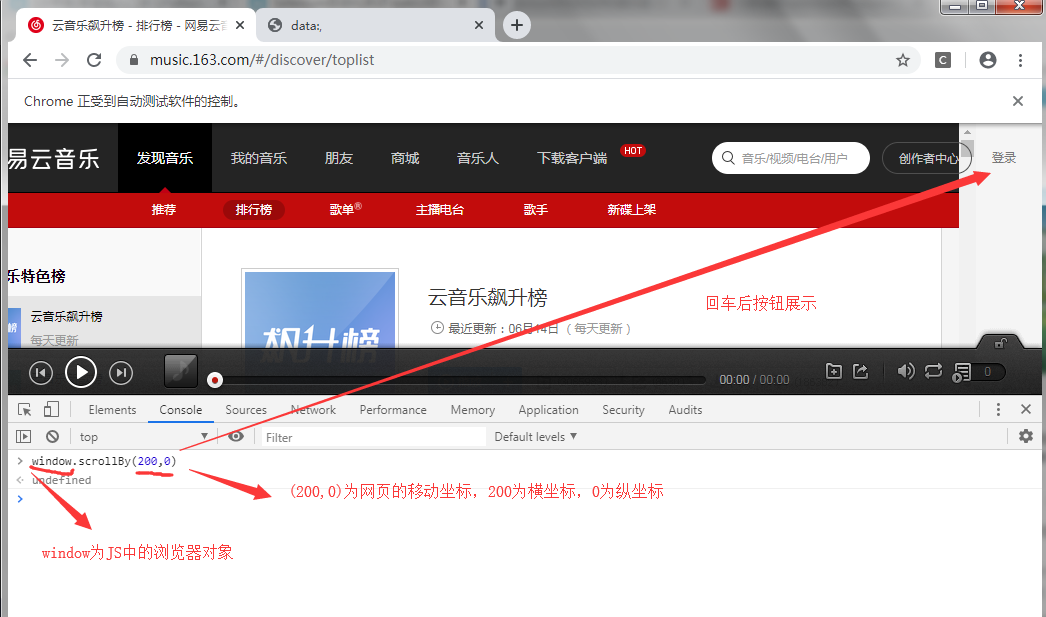Click the 排行榜 sub-navigation link
Image resolution: width=1046 pixels, height=617 pixels.
253,209
